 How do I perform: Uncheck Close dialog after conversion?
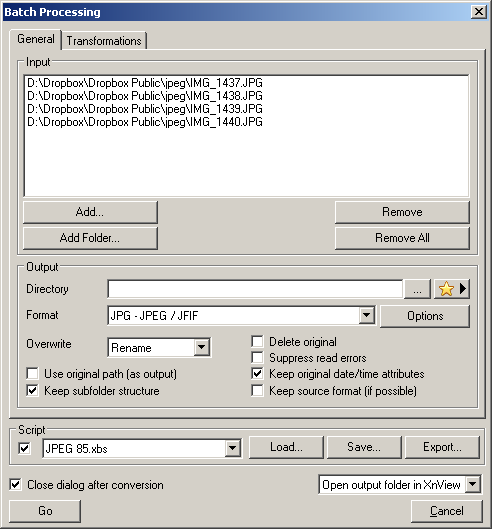click(16, 484)
